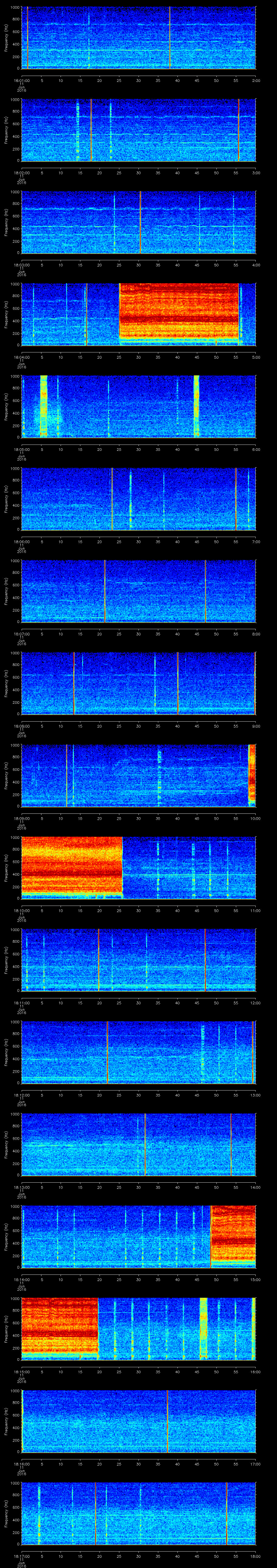Pick the spectrogram panel starting at 18:12:00

139,1052
